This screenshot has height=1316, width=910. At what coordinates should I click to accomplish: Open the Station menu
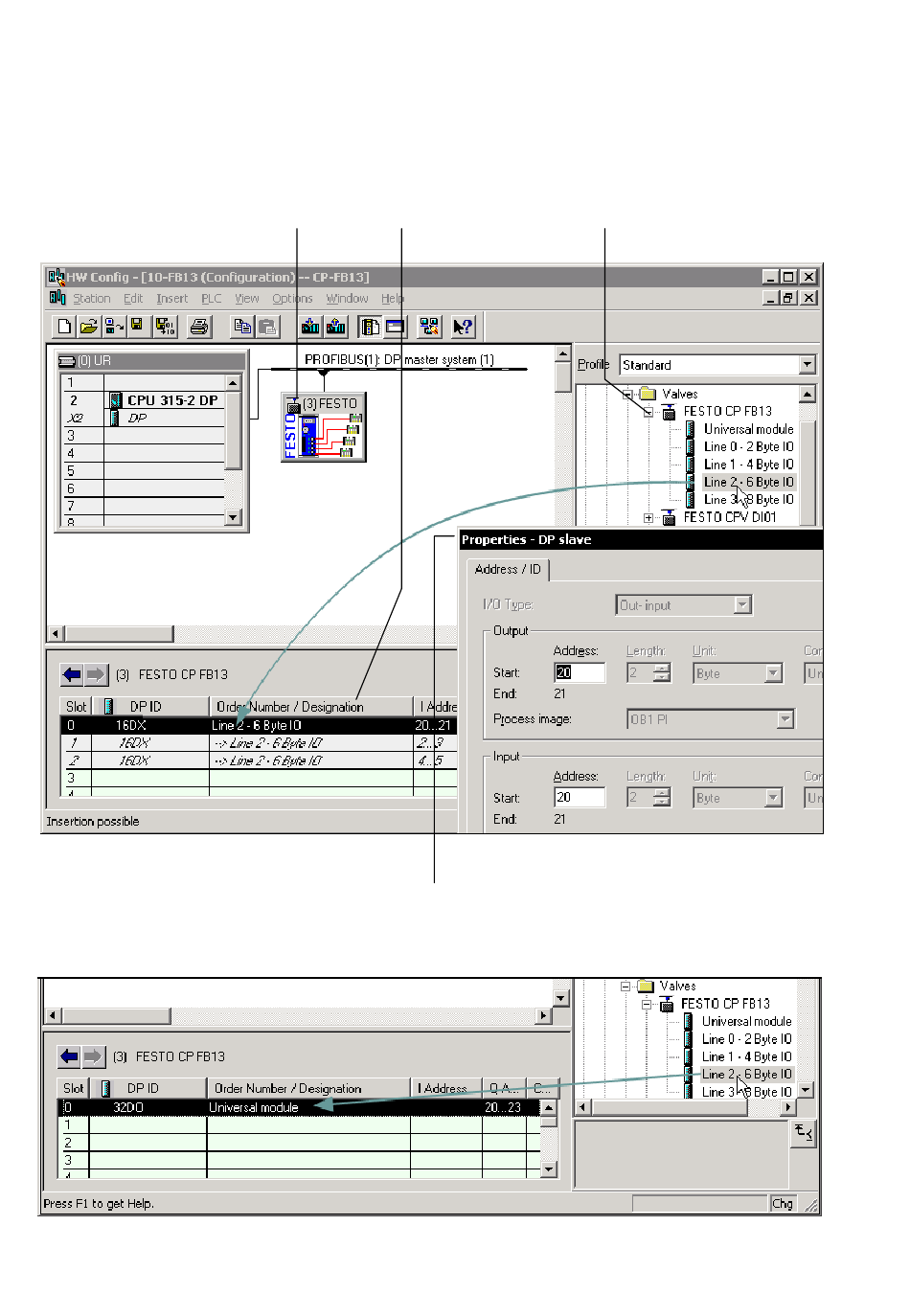[91, 299]
